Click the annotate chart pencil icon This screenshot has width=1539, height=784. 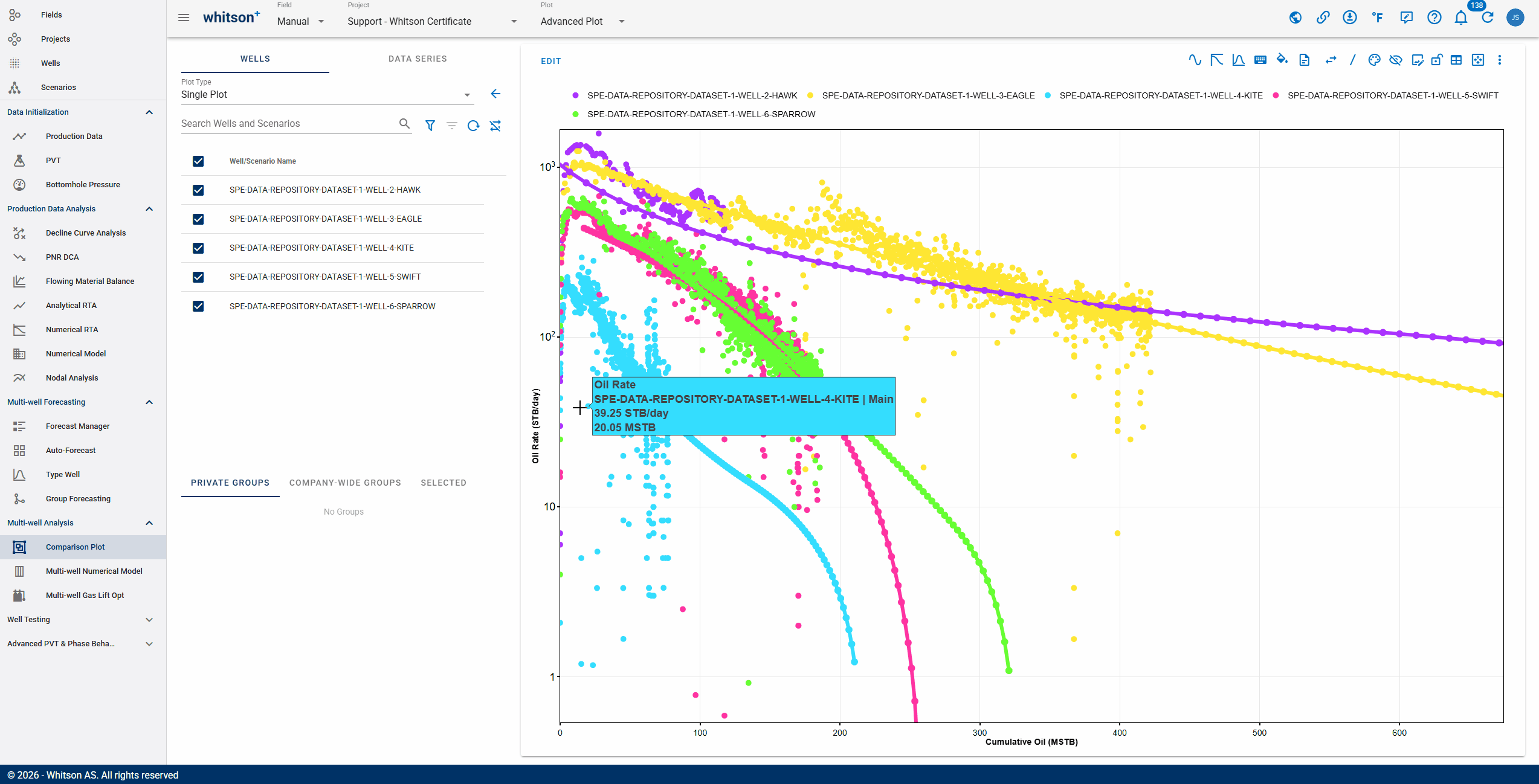pyautogui.click(x=1418, y=60)
